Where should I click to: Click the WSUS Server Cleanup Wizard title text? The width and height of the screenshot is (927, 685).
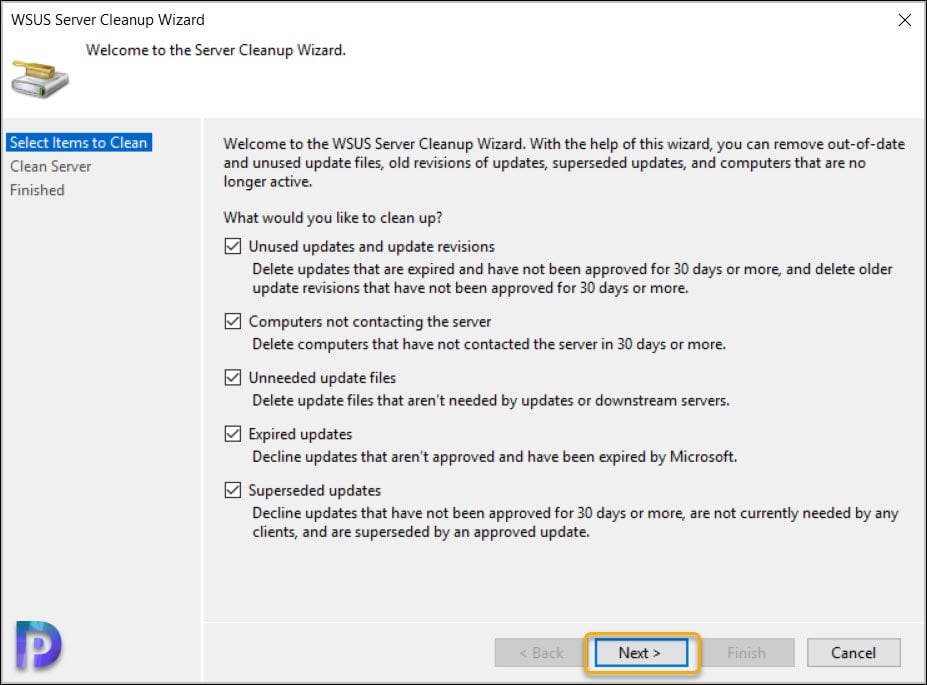(x=108, y=20)
